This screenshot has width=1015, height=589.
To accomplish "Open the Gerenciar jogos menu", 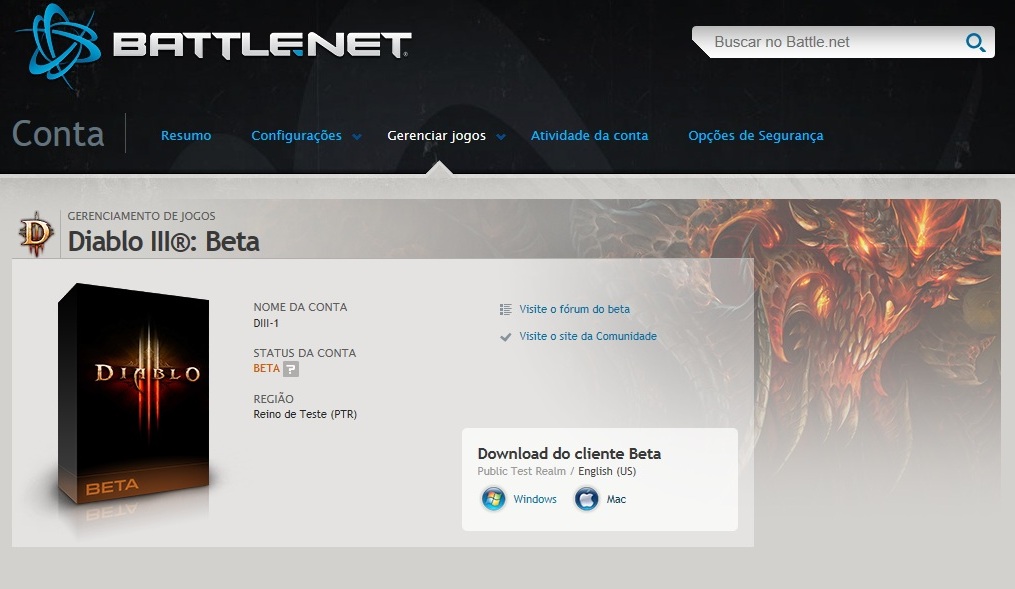I will [436, 135].
